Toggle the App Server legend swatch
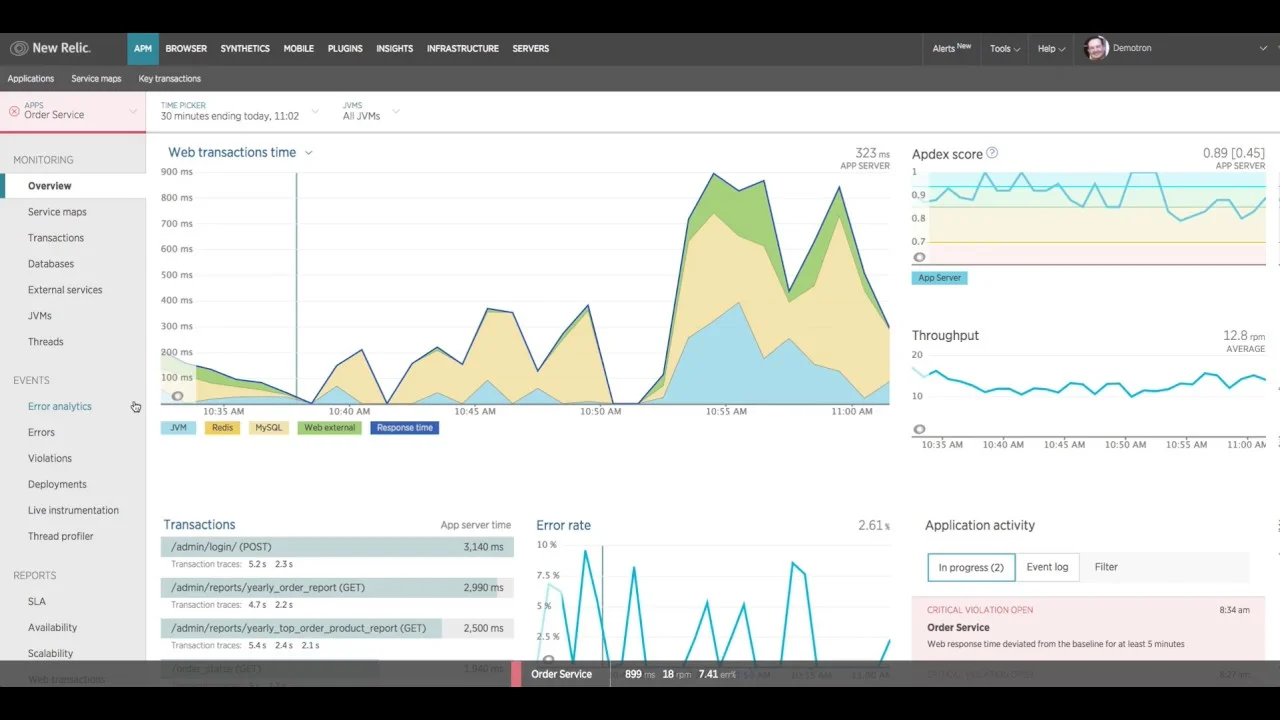The image size is (1280, 720). [x=939, y=277]
